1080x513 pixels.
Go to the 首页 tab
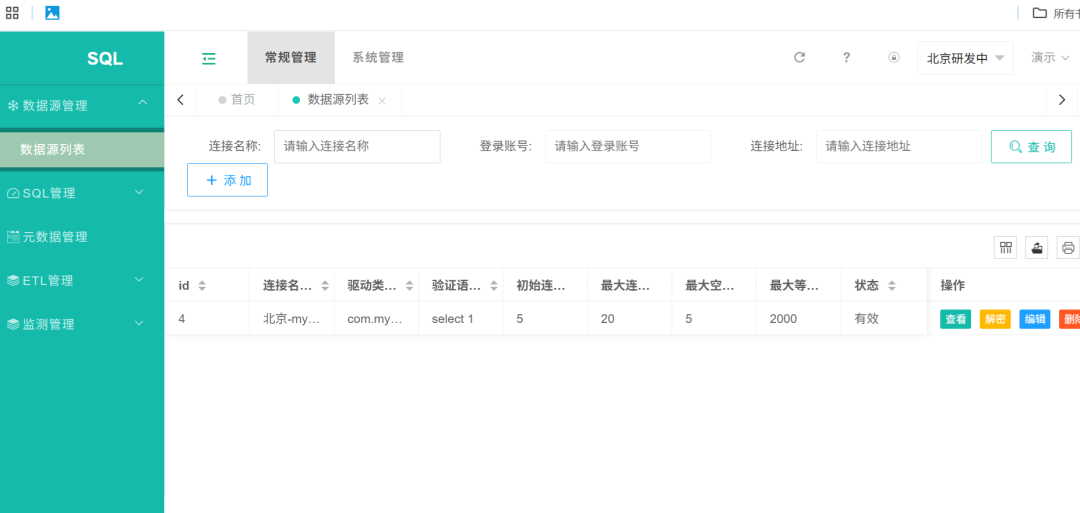coord(237,100)
